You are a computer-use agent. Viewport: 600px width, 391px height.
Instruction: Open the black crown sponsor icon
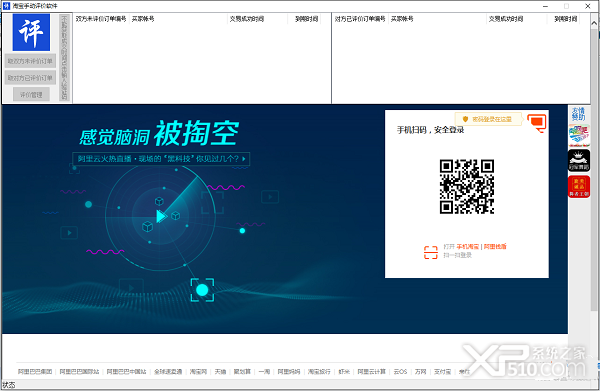point(579,160)
